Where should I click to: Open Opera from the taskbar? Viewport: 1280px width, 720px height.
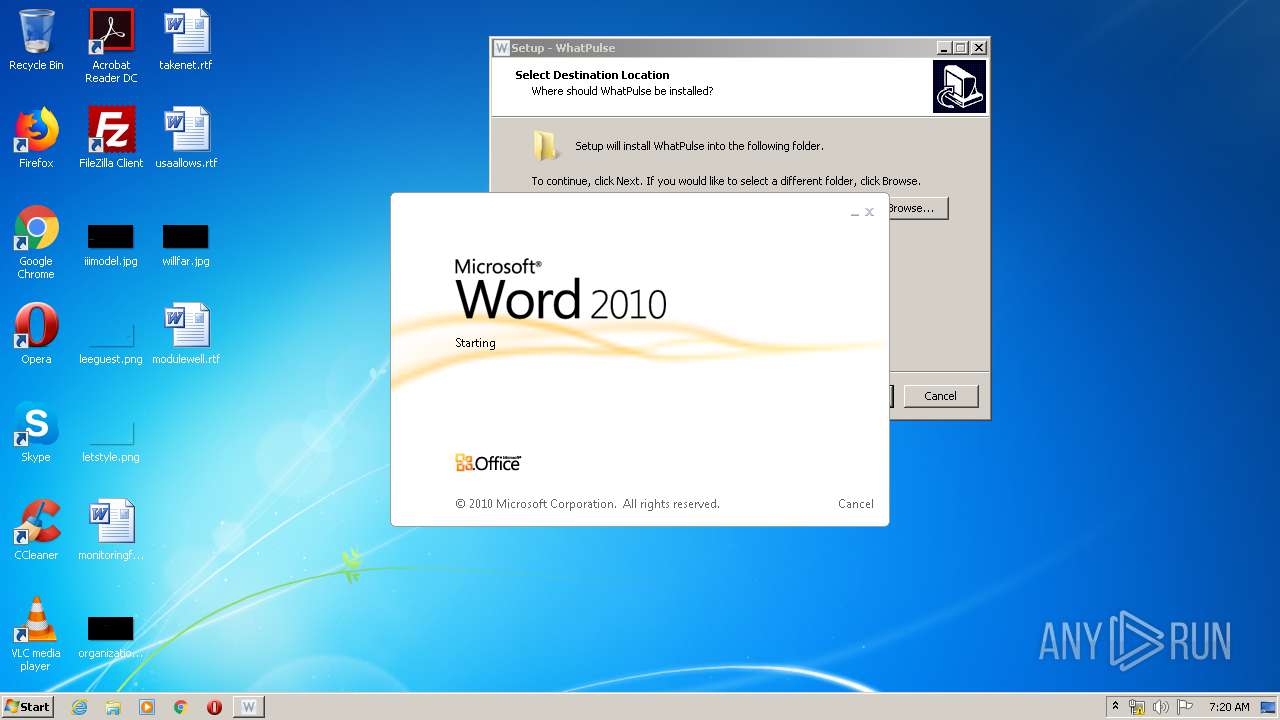(214, 707)
